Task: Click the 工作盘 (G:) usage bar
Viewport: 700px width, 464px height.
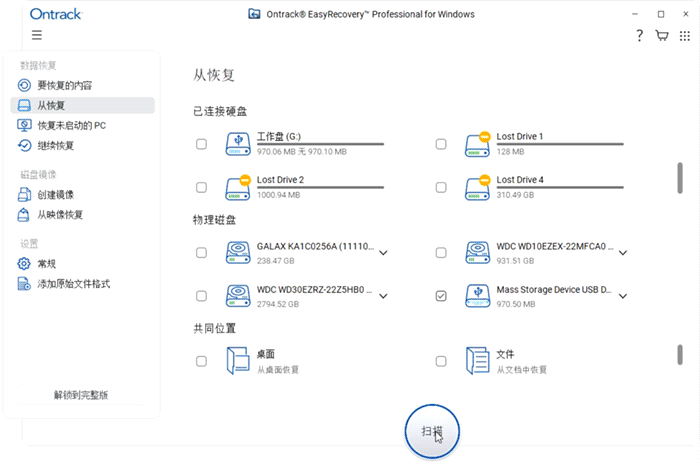Action: pos(321,144)
